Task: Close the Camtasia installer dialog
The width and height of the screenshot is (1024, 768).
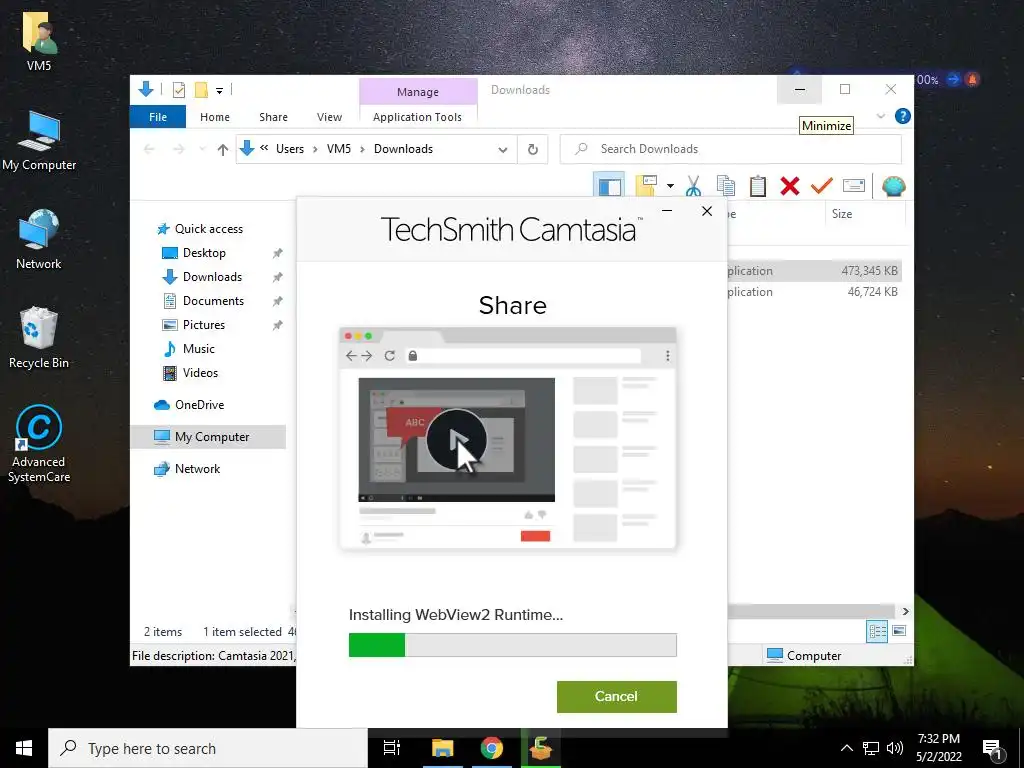Action: 707,211
